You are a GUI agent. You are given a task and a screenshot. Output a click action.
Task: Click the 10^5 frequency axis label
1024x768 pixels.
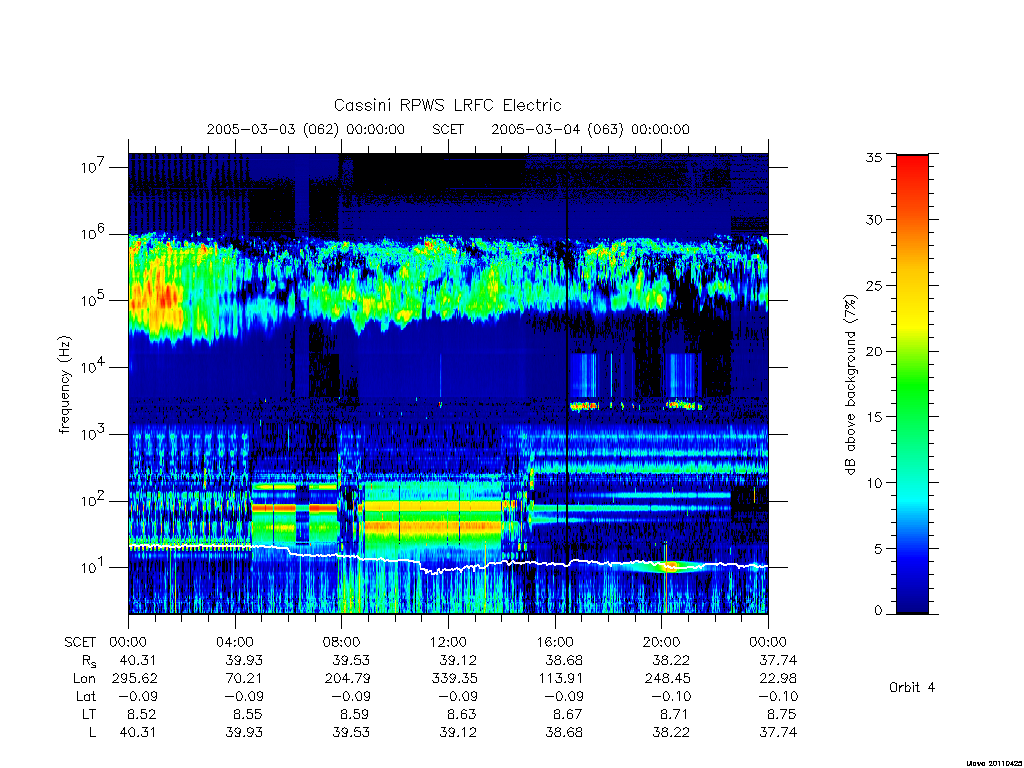[94, 300]
